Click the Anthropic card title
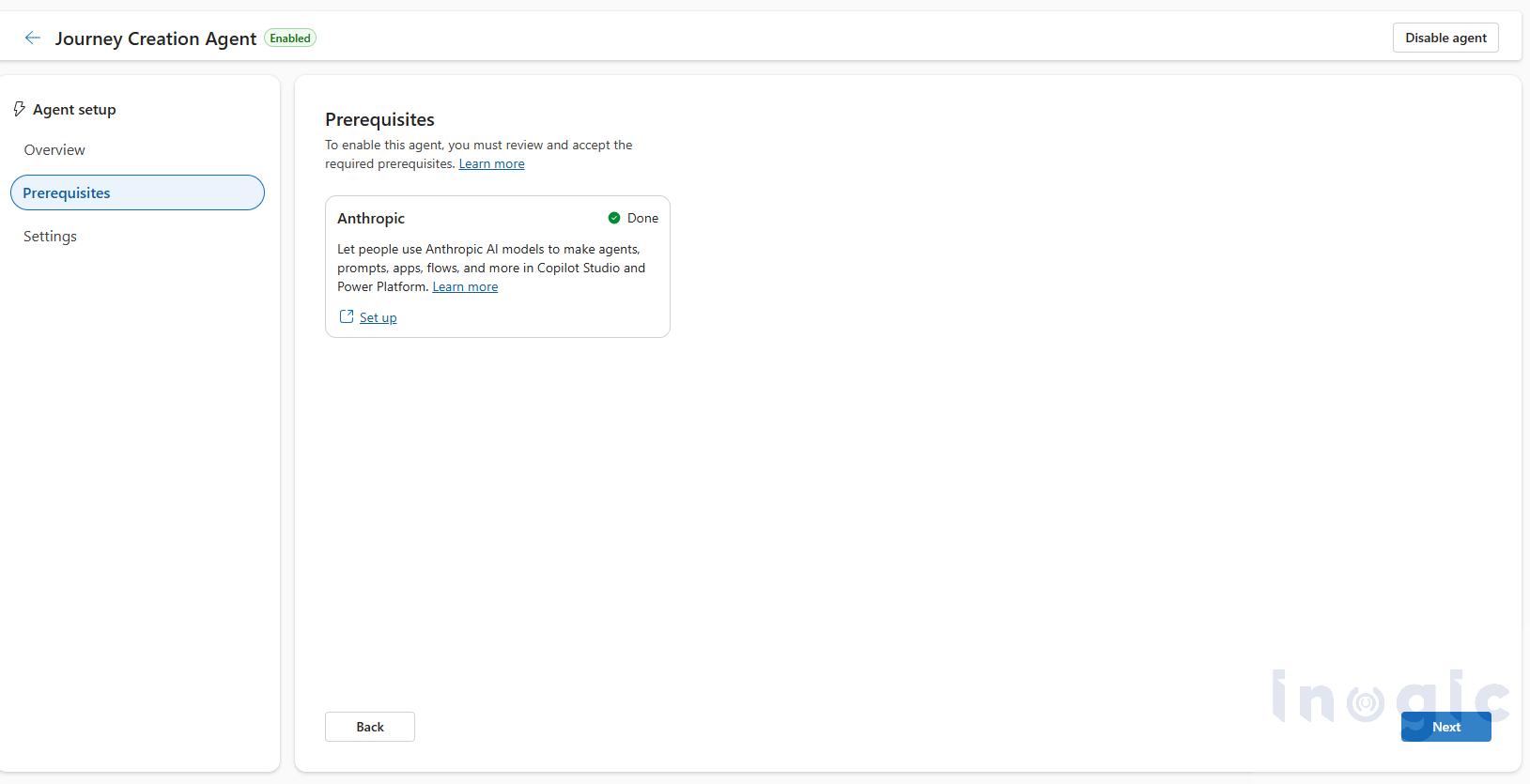 coord(371,218)
